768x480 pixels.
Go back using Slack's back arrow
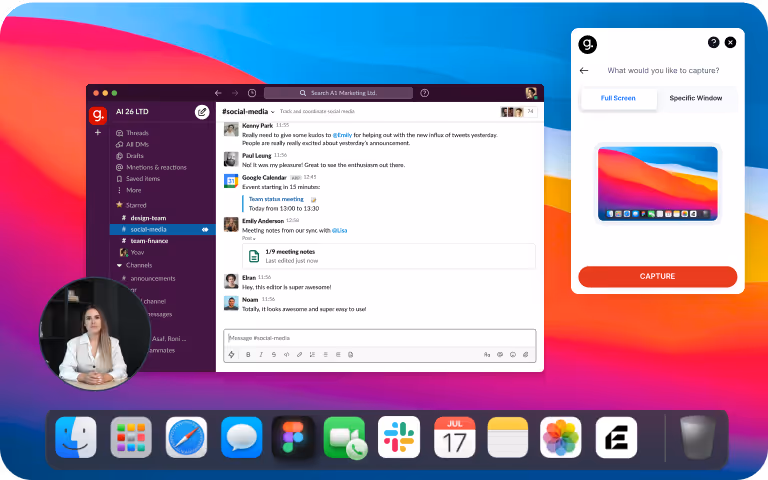click(x=218, y=93)
